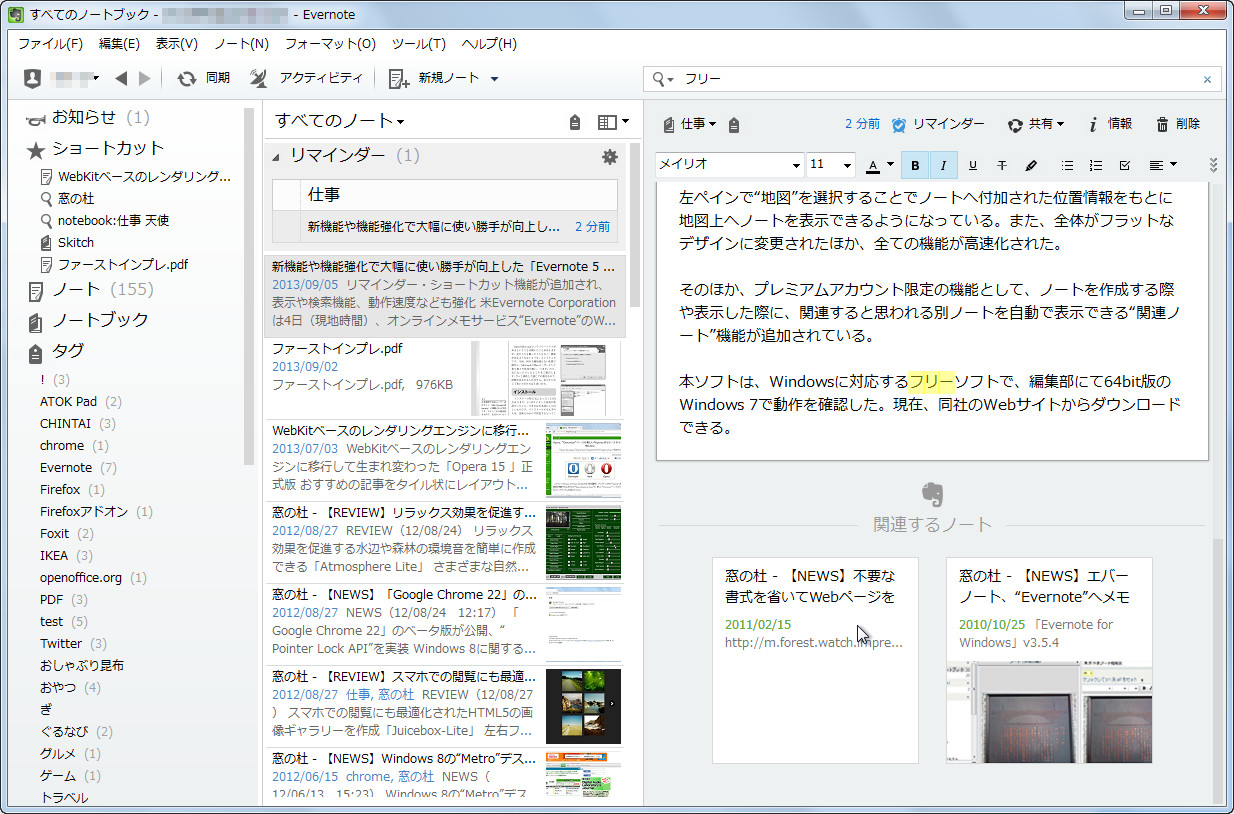Viewport: 1234px width, 814px height.
Task: Open ノート (155) in sidebar
Action: click(90, 289)
